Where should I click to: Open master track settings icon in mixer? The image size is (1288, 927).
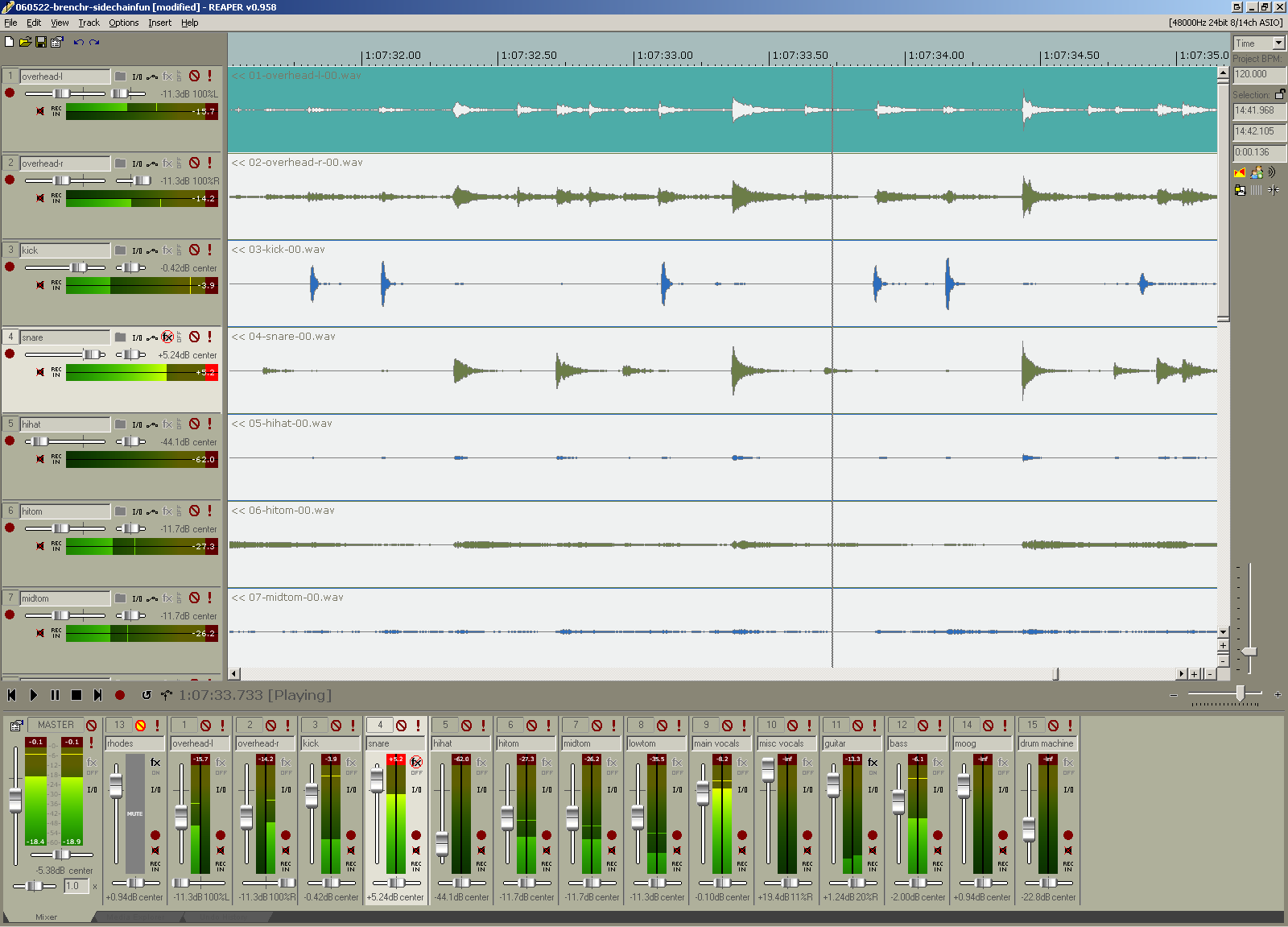(x=16, y=726)
